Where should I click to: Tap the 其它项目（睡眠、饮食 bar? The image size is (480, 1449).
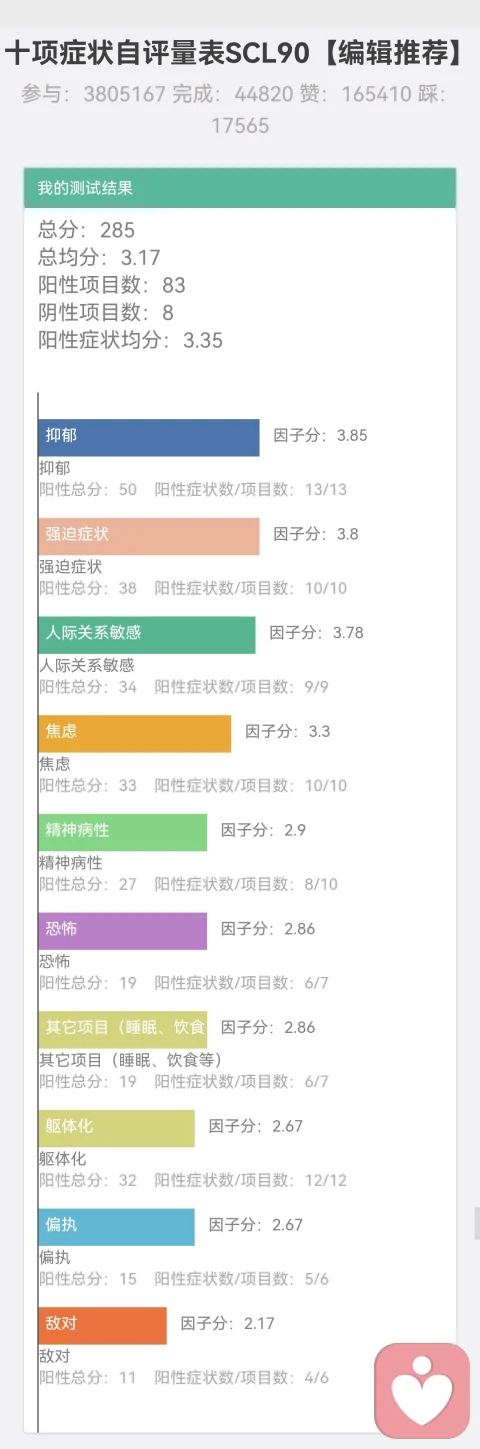[123, 1028]
